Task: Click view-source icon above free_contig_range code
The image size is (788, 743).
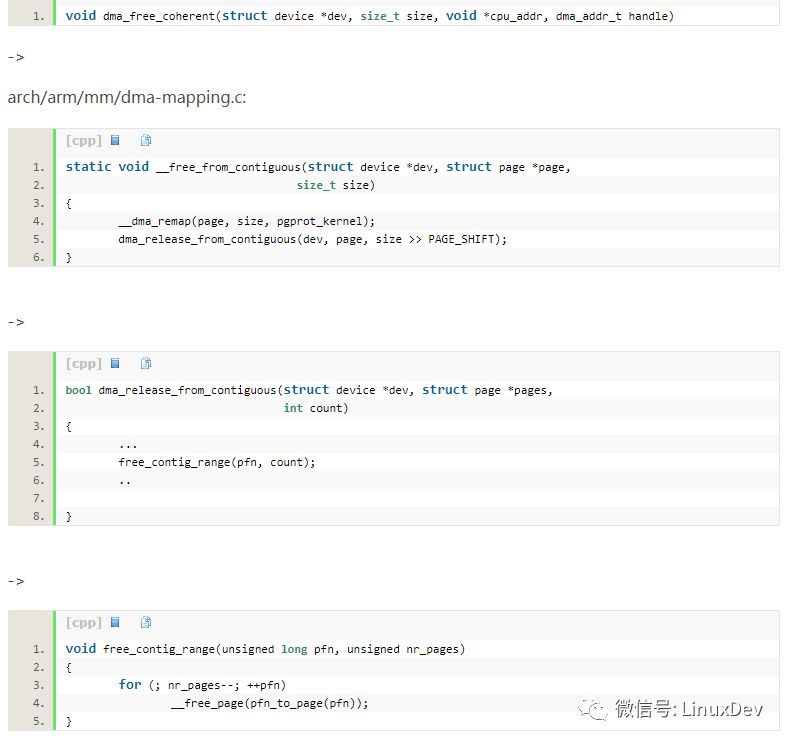Action: 115,623
